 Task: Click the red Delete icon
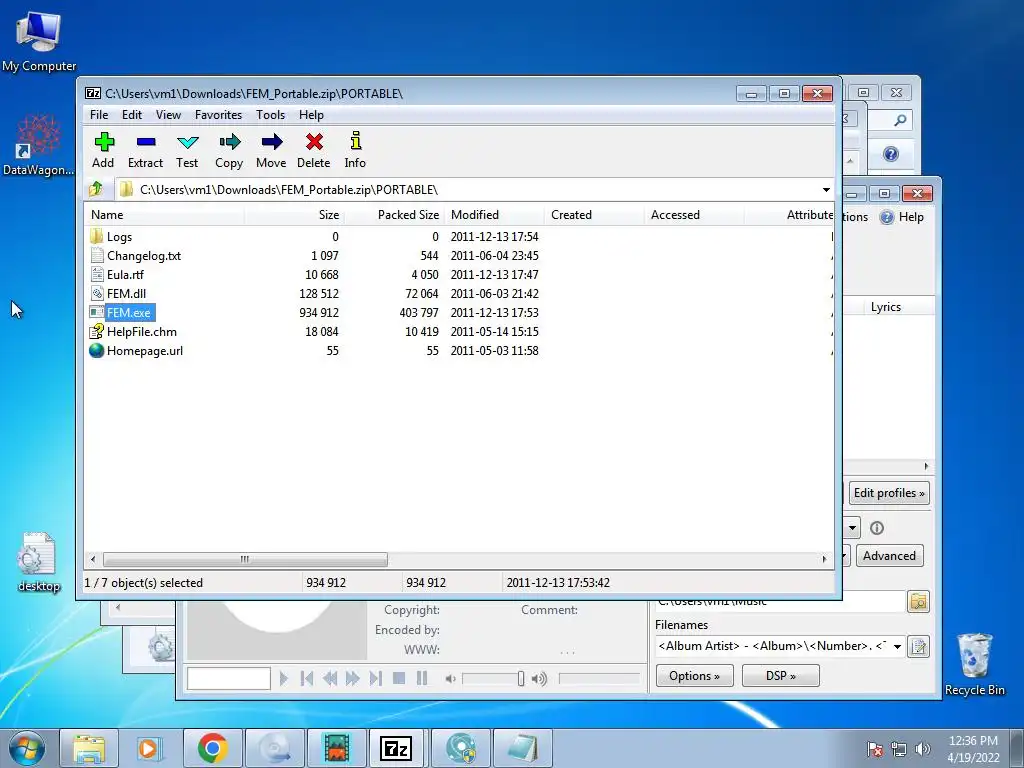[313, 150]
